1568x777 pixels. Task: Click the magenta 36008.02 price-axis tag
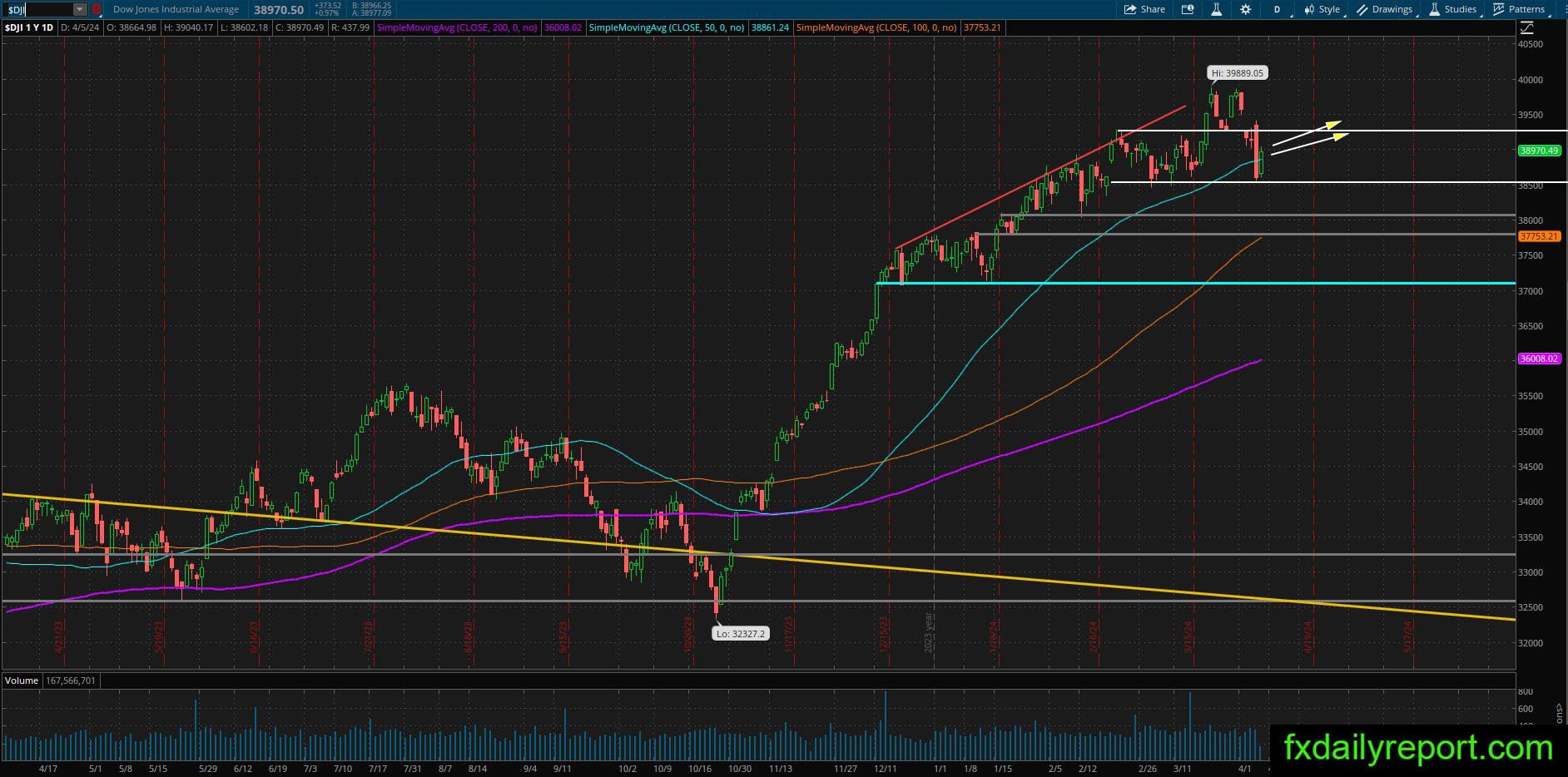[x=1539, y=359]
